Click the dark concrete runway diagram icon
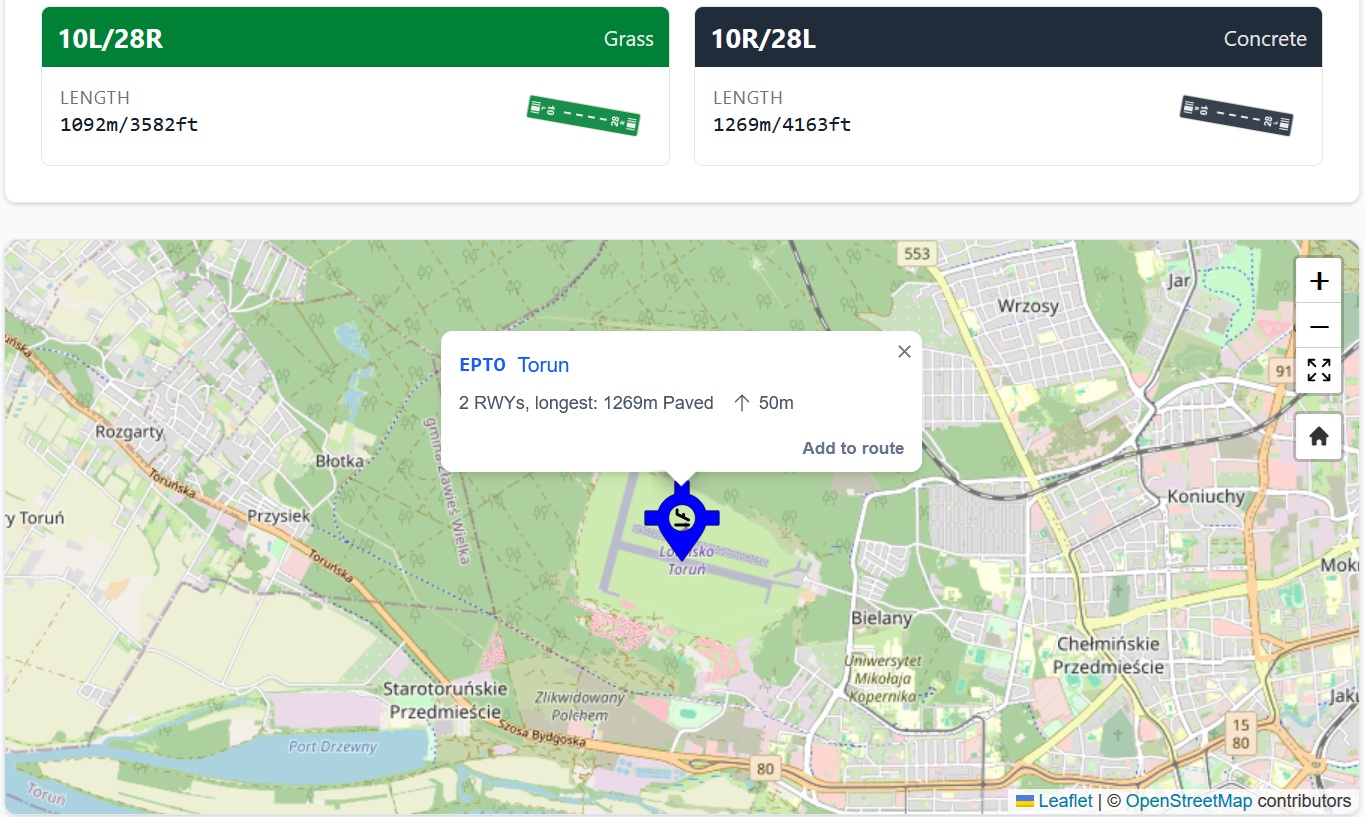1365x817 pixels. point(1236,115)
